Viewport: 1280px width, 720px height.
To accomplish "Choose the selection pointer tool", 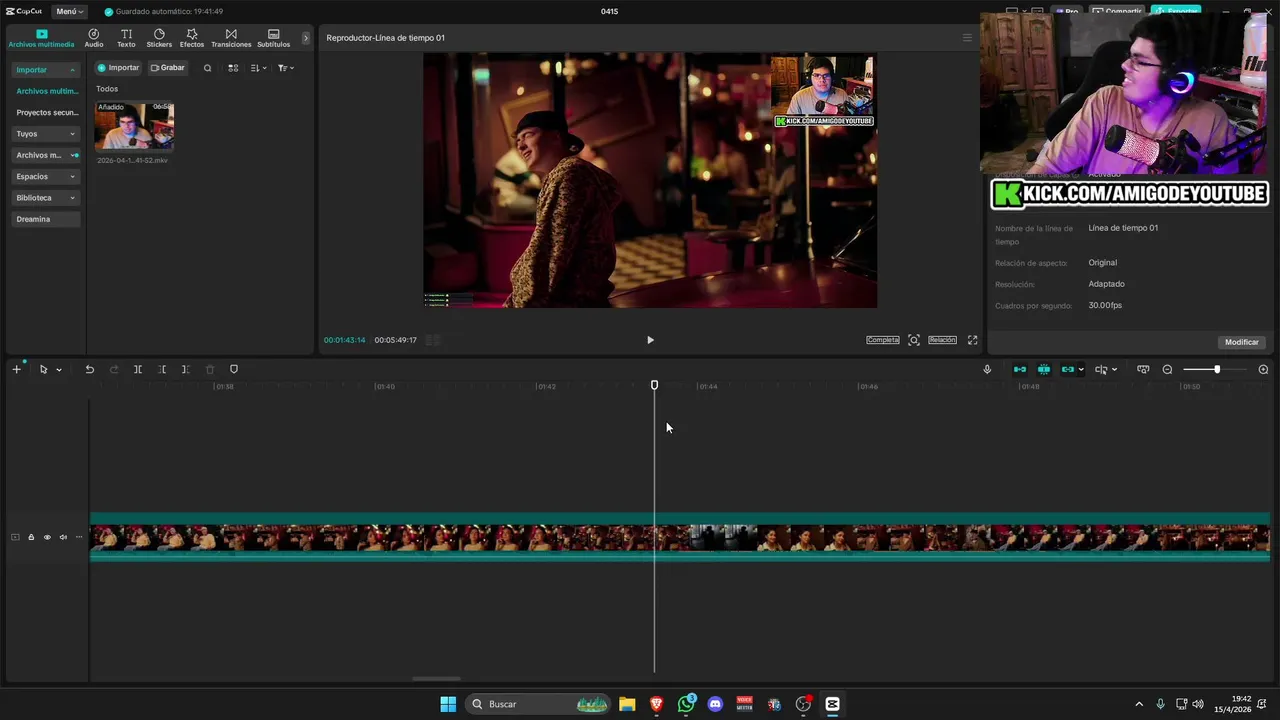I will pyautogui.click(x=43, y=369).
